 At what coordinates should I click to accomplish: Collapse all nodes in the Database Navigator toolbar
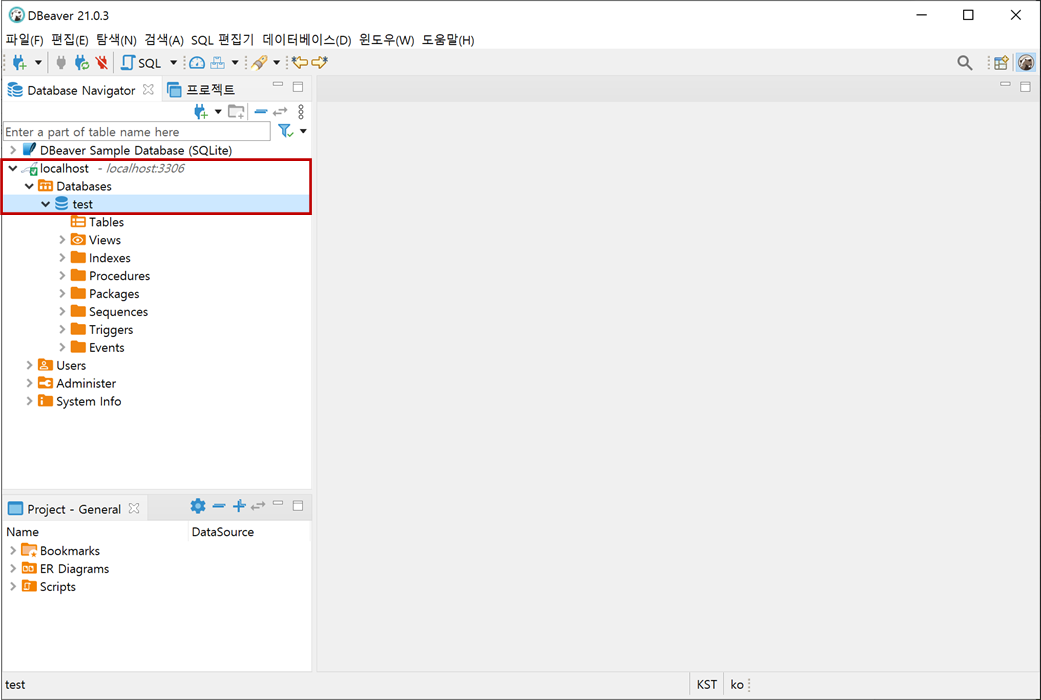click(x=261, y=112)
